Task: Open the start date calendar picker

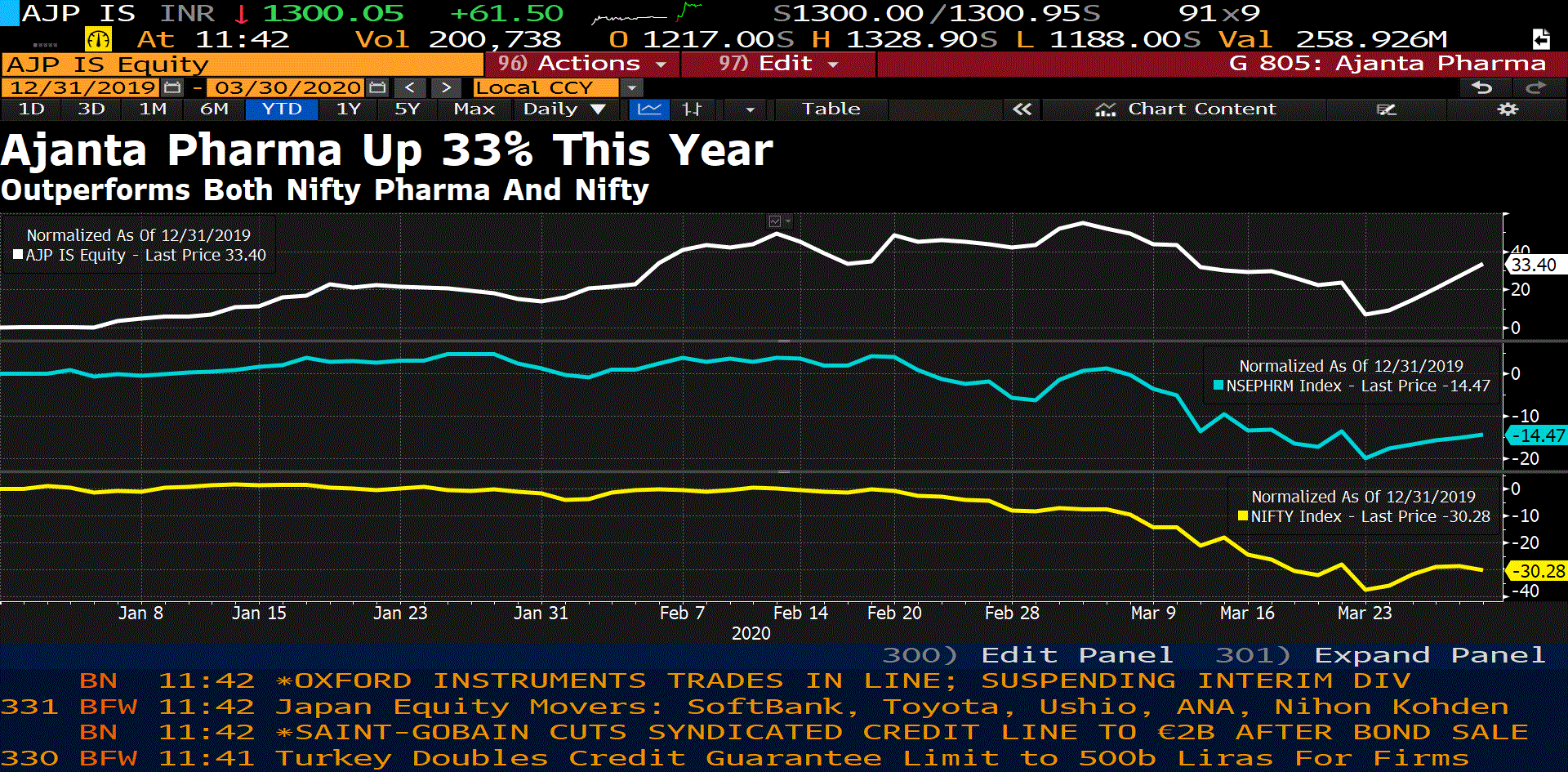Action: point(172,88)
